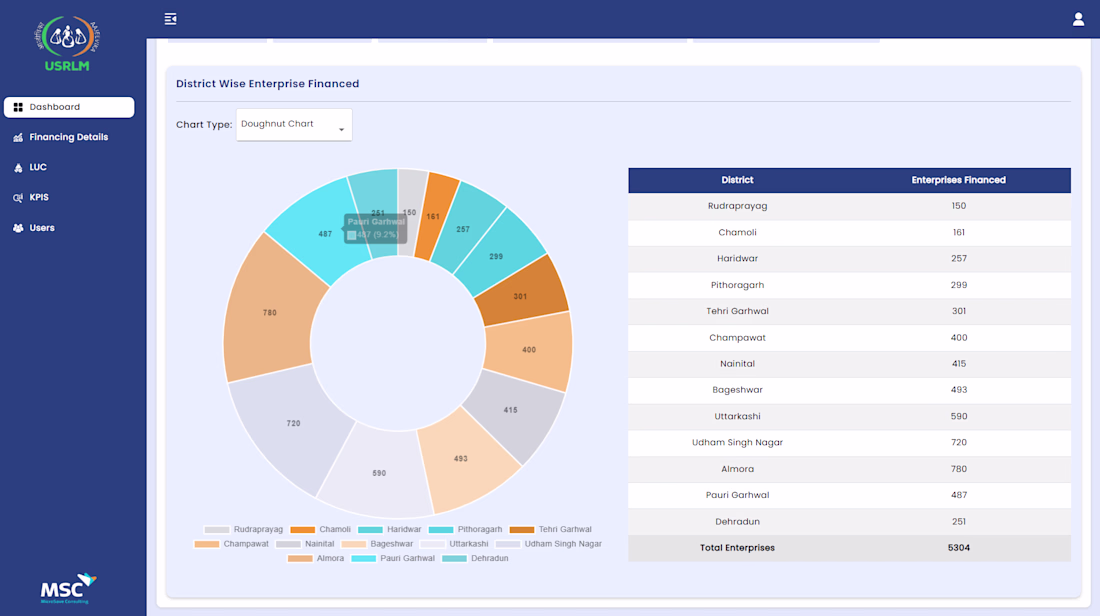Click the 5304 total value
1100x616 pixels.
[x=958, y=548]
